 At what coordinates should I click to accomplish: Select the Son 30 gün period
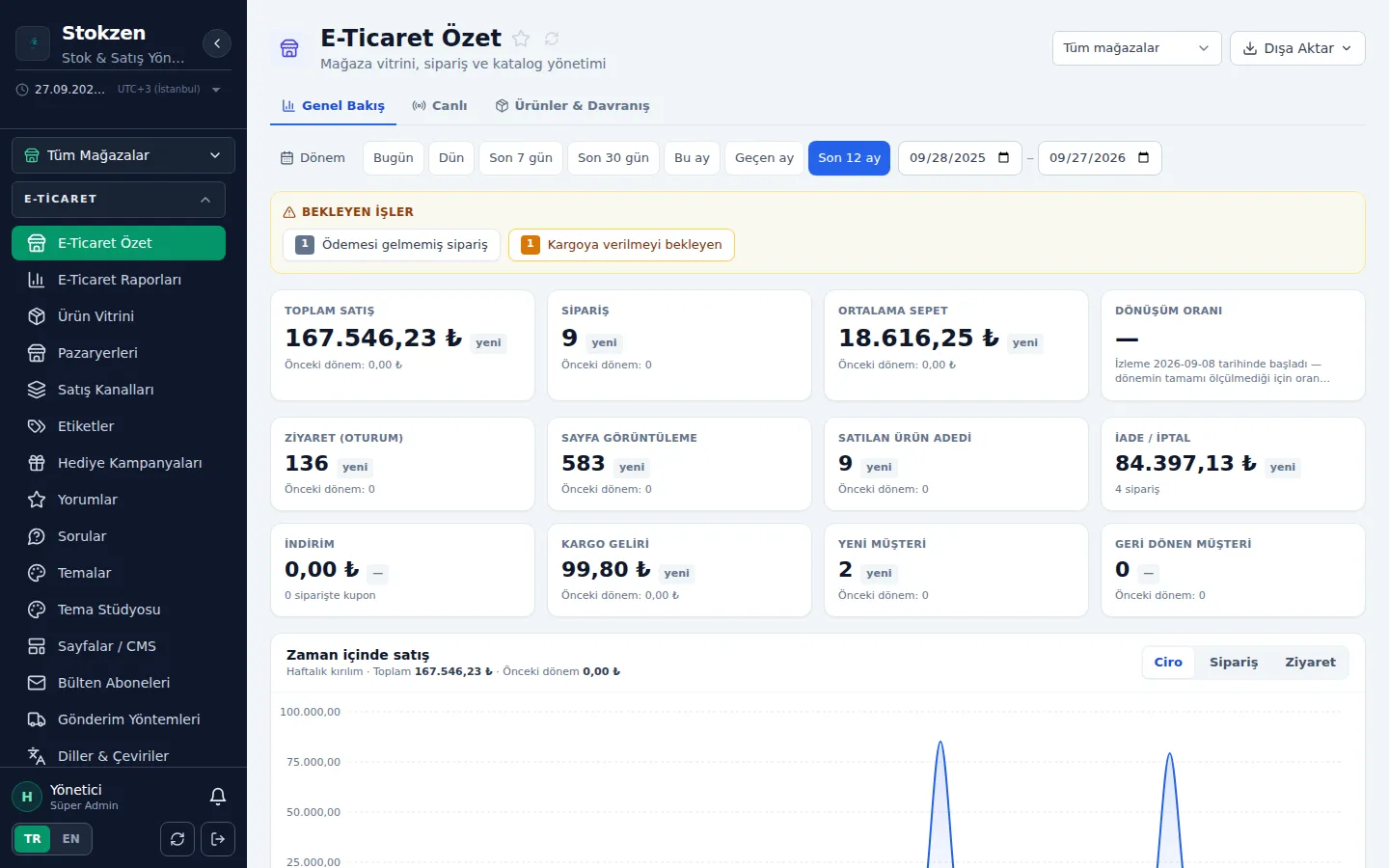tap(613, 158)
